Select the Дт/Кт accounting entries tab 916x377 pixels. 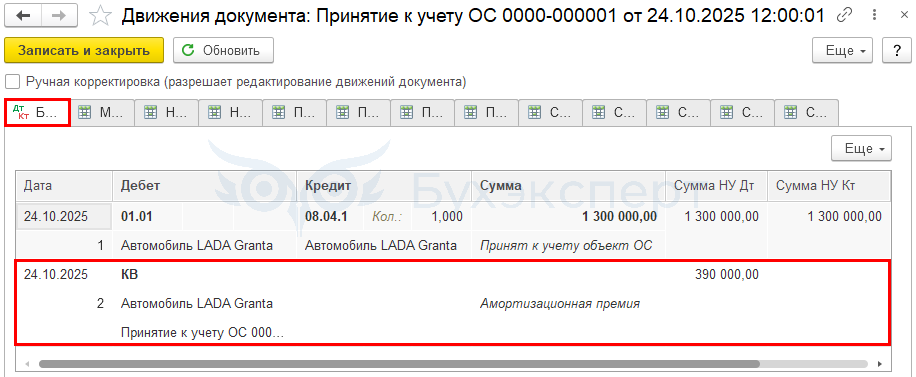click(x=38, y=113)
